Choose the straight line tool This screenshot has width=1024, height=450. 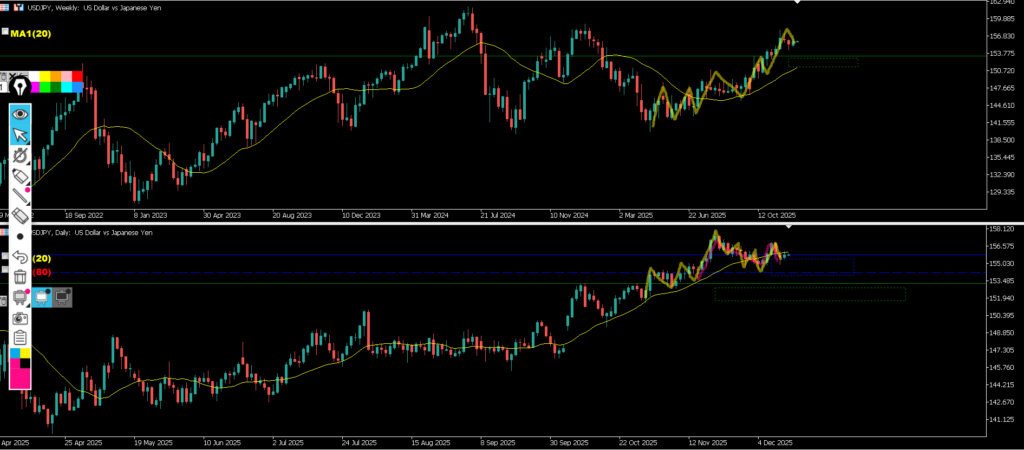click(x=20, y=196)
